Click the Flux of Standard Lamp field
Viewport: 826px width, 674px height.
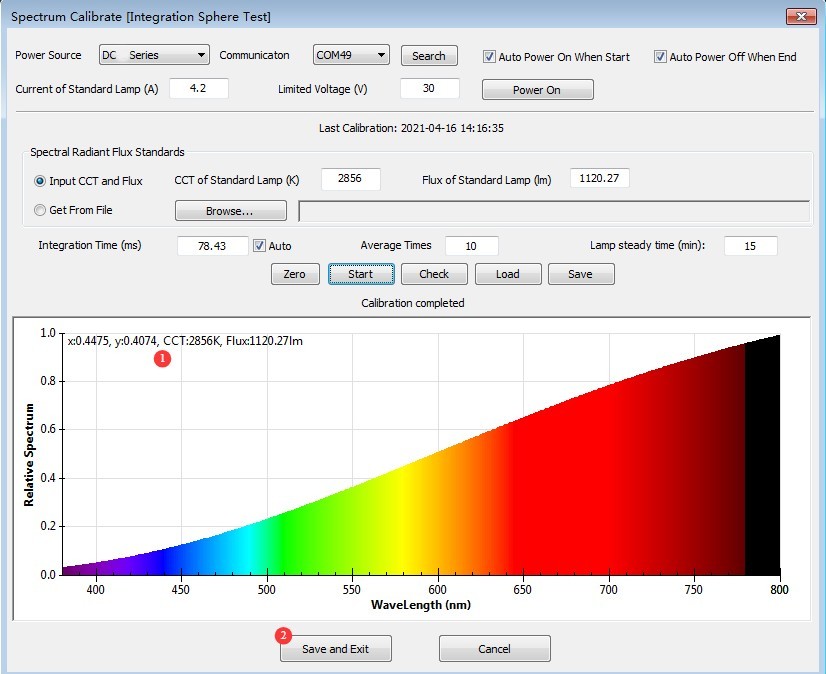point(599,178)
